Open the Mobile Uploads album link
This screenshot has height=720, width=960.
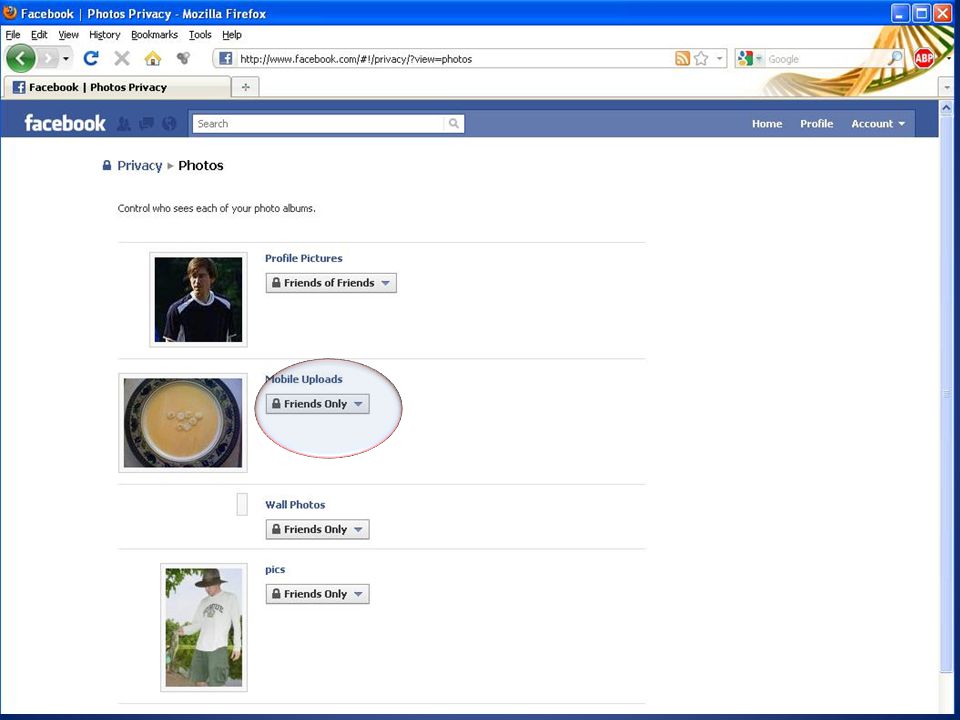tap(304, 379)
